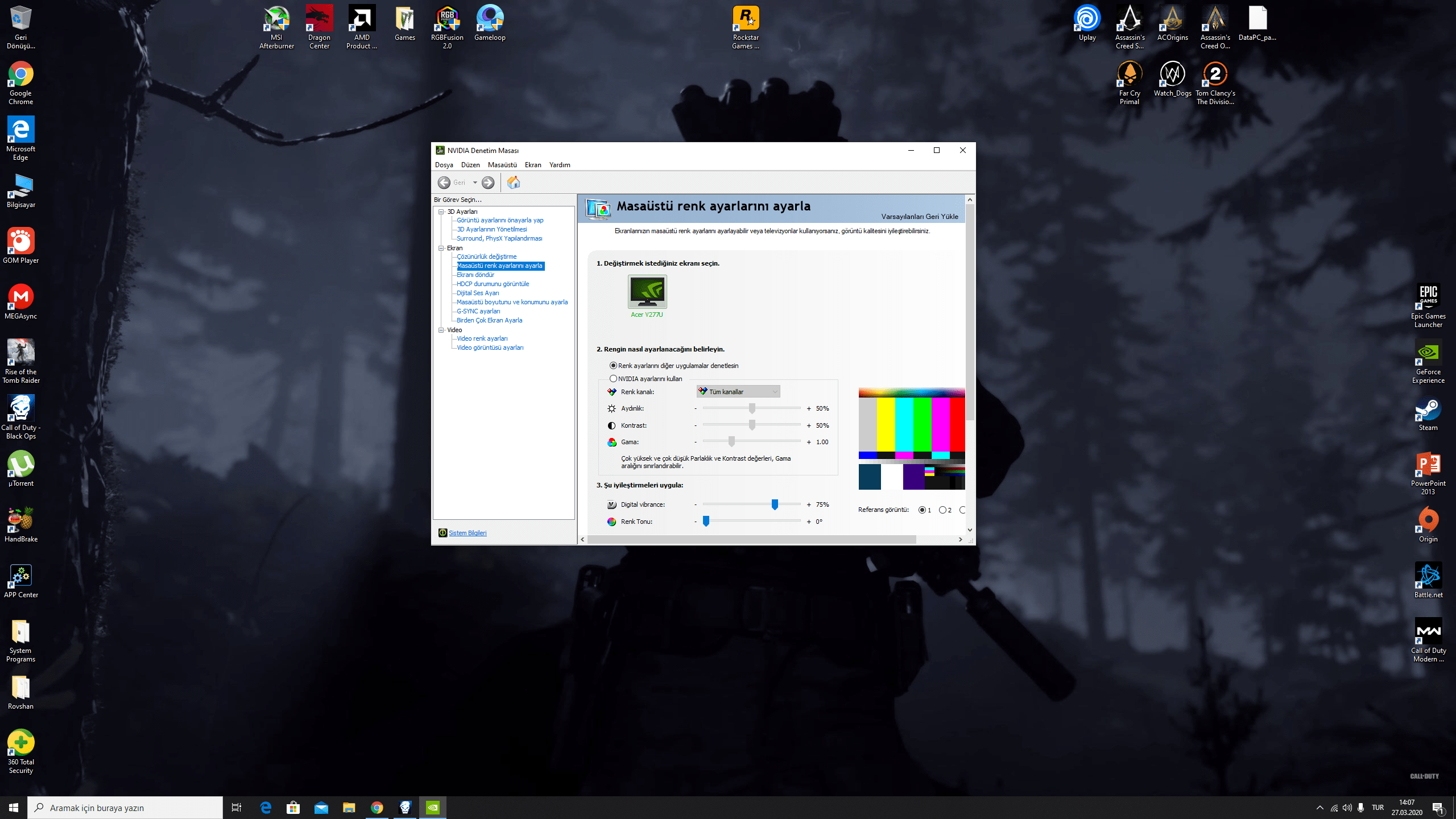The height and width of the screenshot is (819, 1456).
Task: Open the Yardım menu
Action: (x=560, y=165)
